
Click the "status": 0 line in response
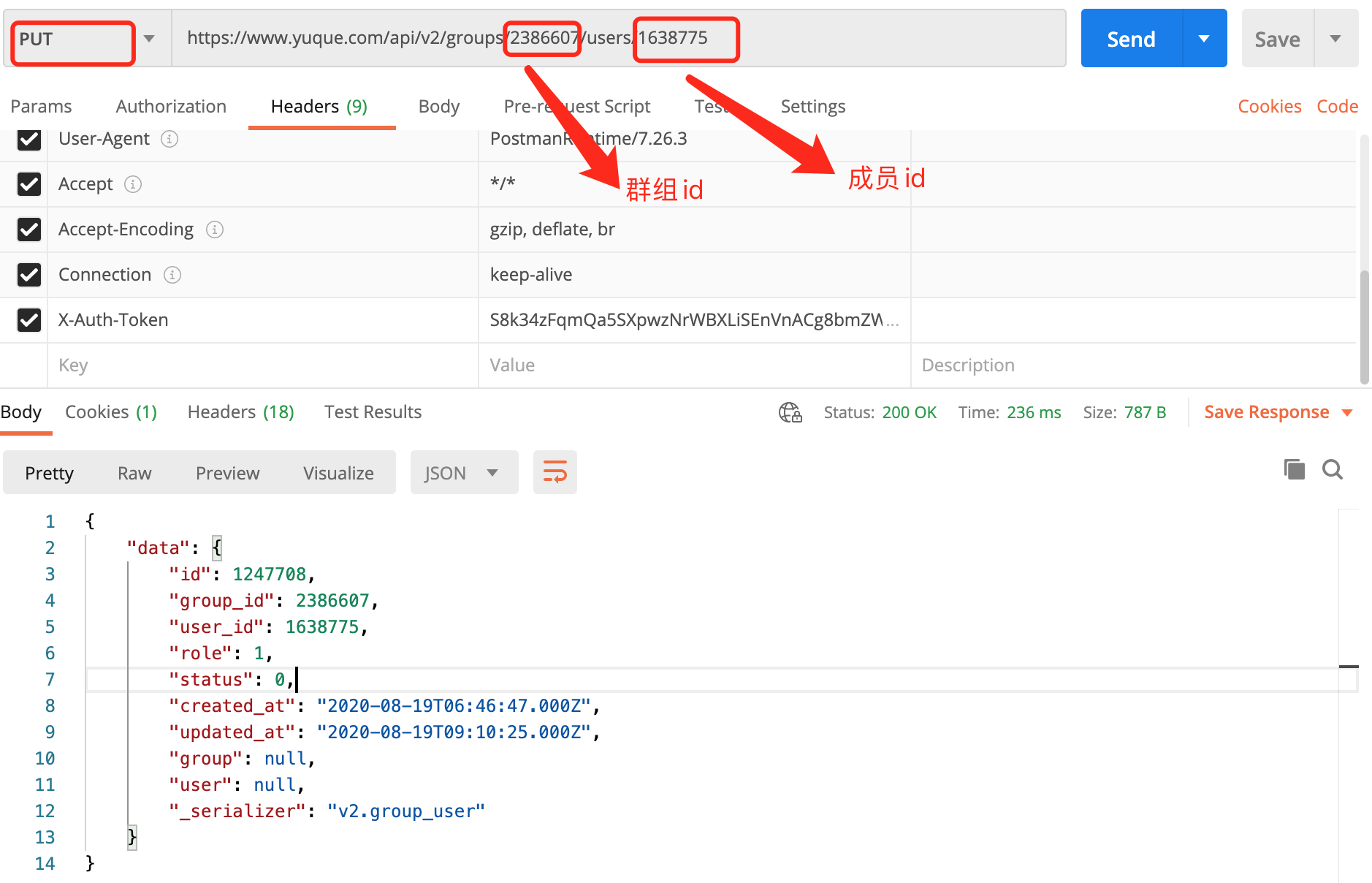tap(231, 680)
